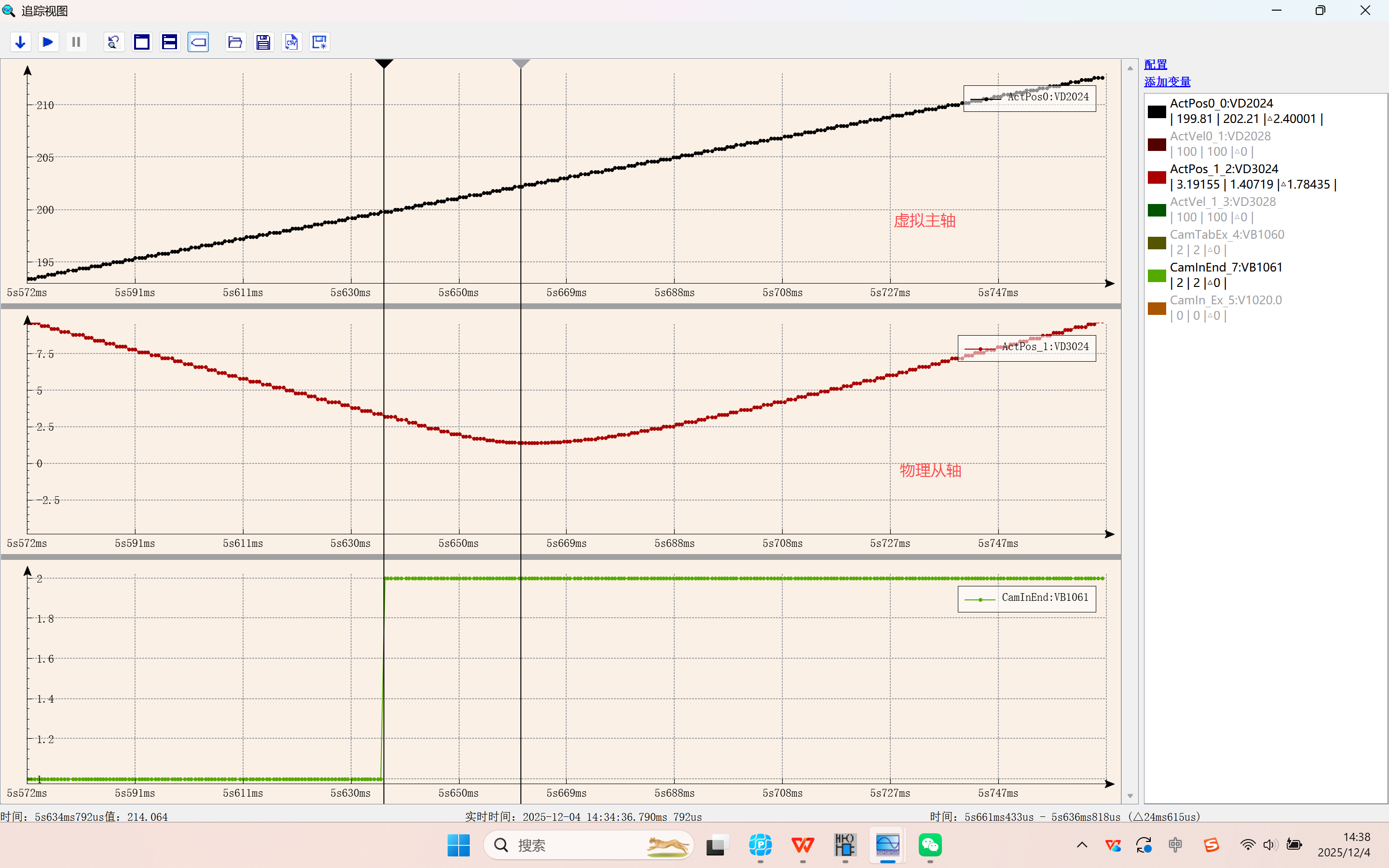This screenshot has width=1389, height=868.
Task: Click the orange CamIn_Ex_5:V1020.0 color swatch
Action: (1157, 308)
